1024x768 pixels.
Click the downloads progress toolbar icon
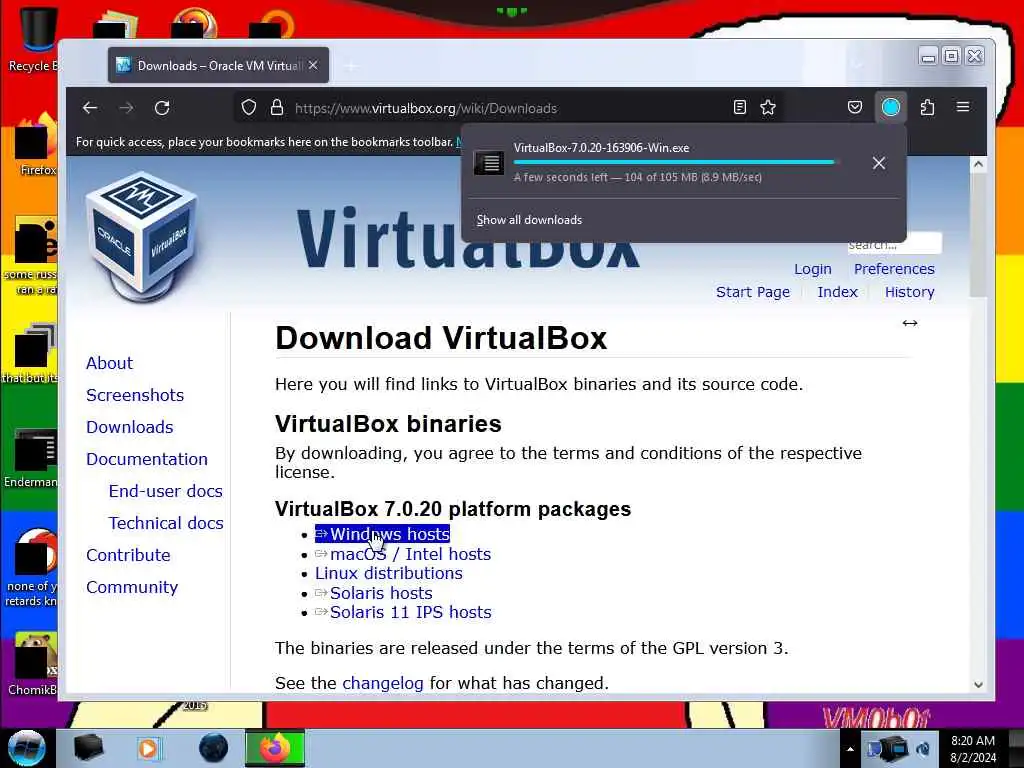pyautogui.click(x=891, y=107)
